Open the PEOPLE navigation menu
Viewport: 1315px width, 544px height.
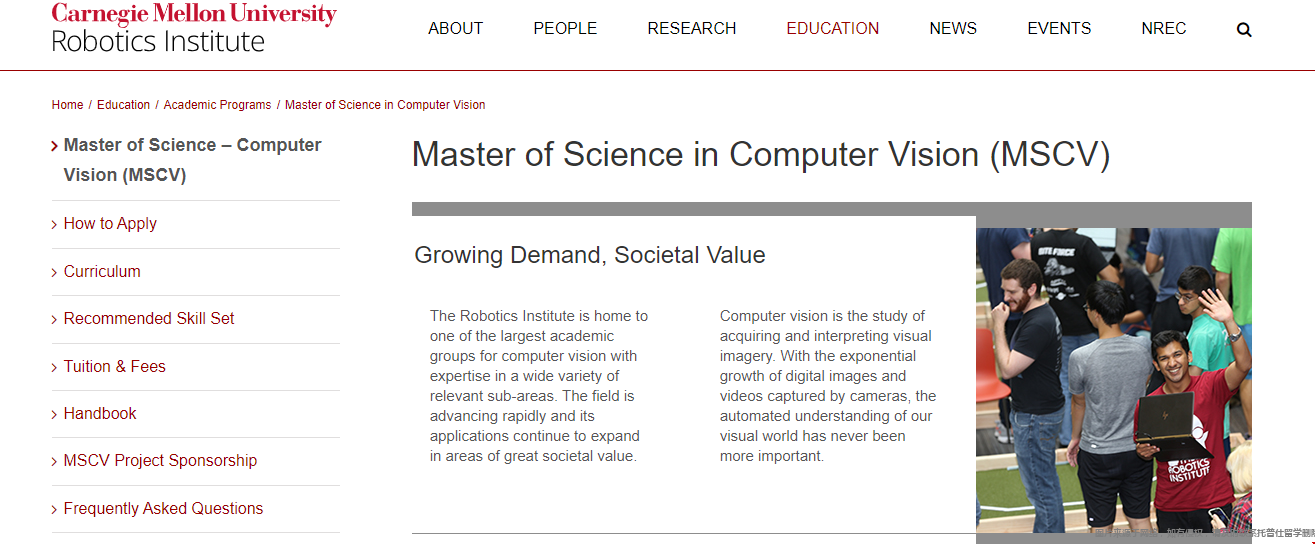[565, 29]
